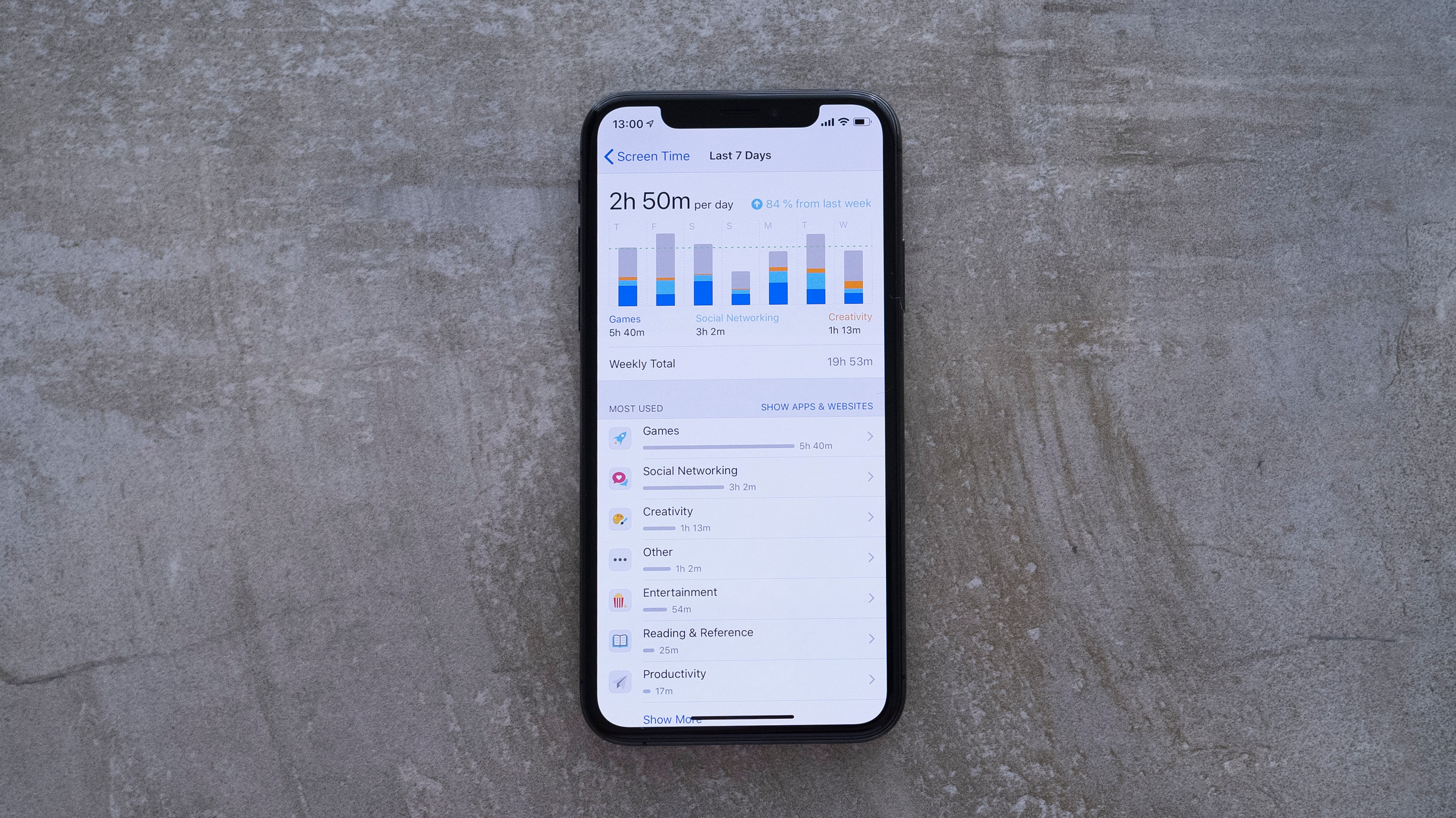
Task: Tap the Games category icon
Action: click(619, 438)
